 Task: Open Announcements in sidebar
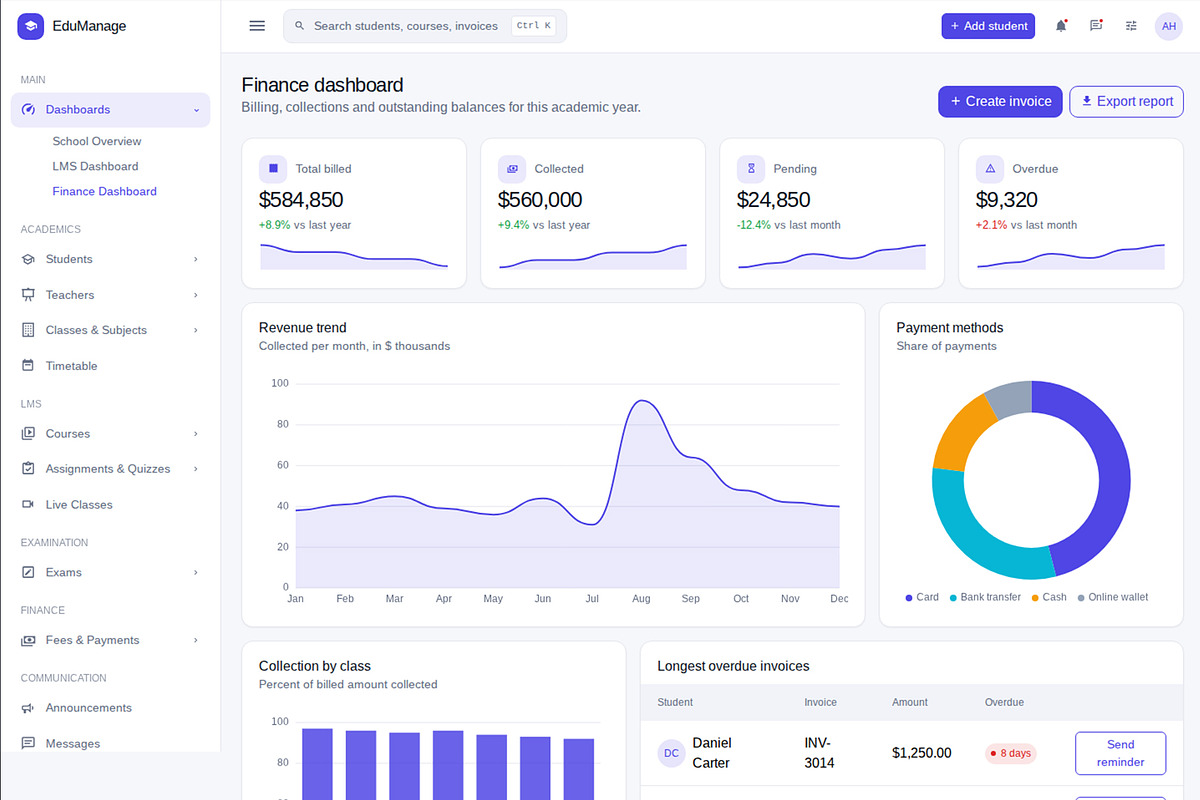[x=110, y=708]
